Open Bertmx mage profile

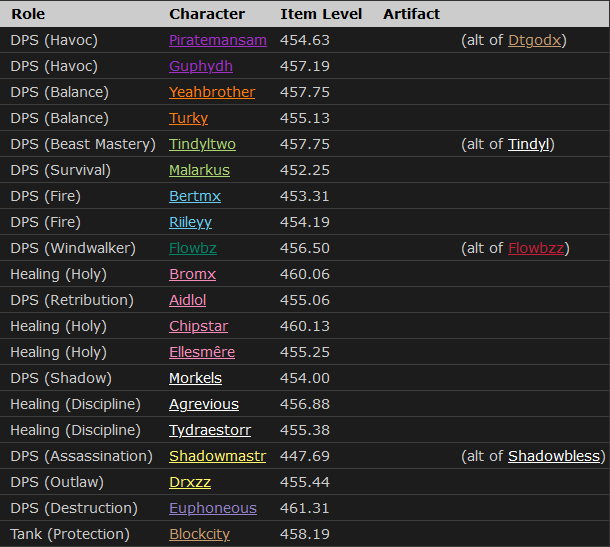click(x=194, y=196)
